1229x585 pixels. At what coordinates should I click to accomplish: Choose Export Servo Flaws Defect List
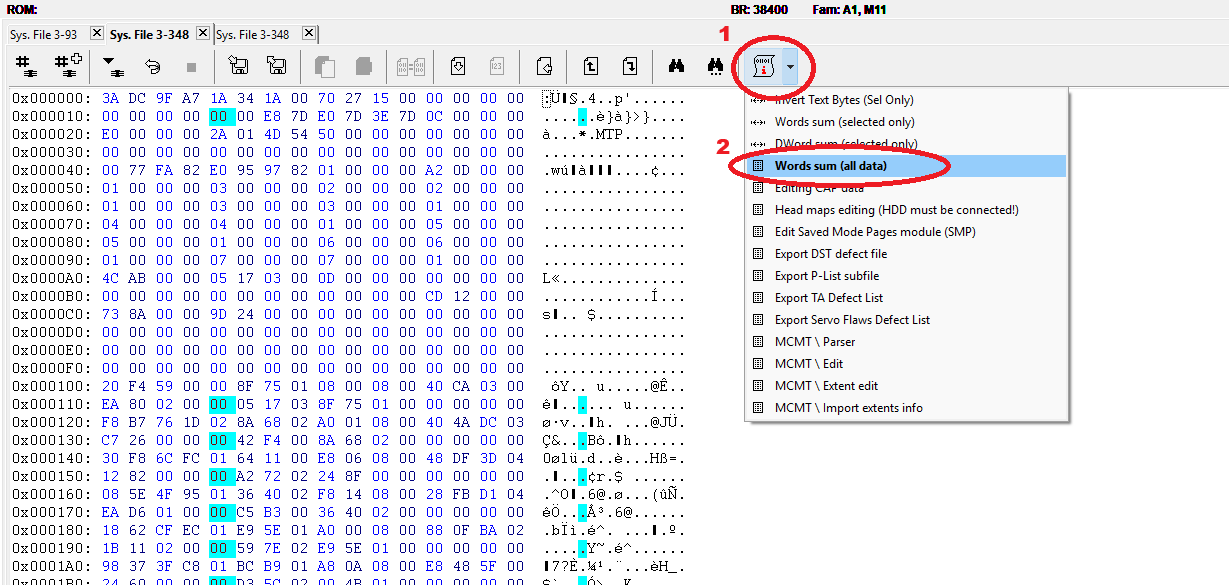[852, 320]
